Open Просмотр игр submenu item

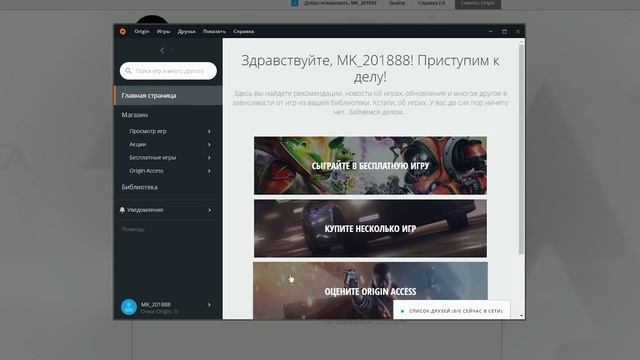pyautogui.click(x=148, y=131)
